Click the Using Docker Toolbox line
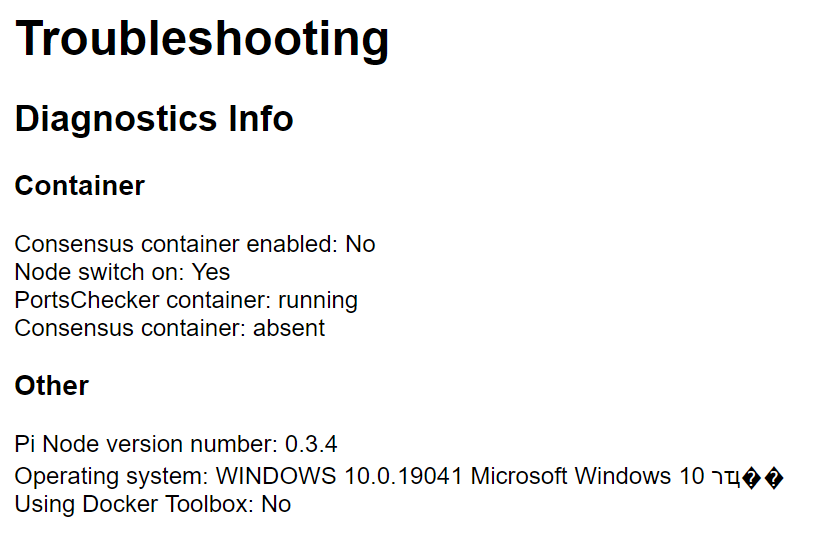This screenshot has width=824, height=534. click(x=153, y=505)
